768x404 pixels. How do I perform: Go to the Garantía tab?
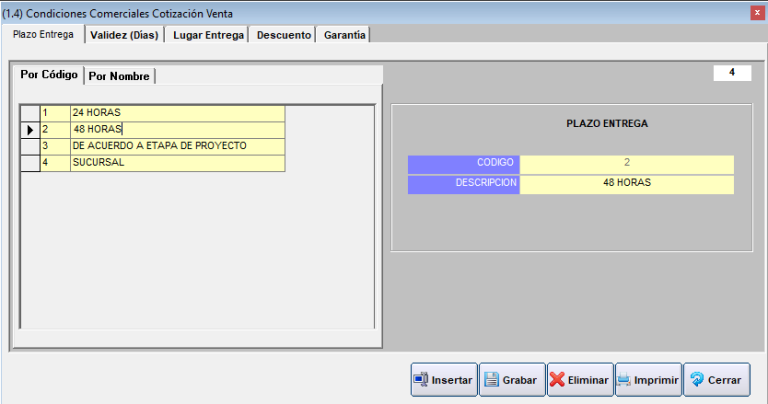[x=345, y=34]
